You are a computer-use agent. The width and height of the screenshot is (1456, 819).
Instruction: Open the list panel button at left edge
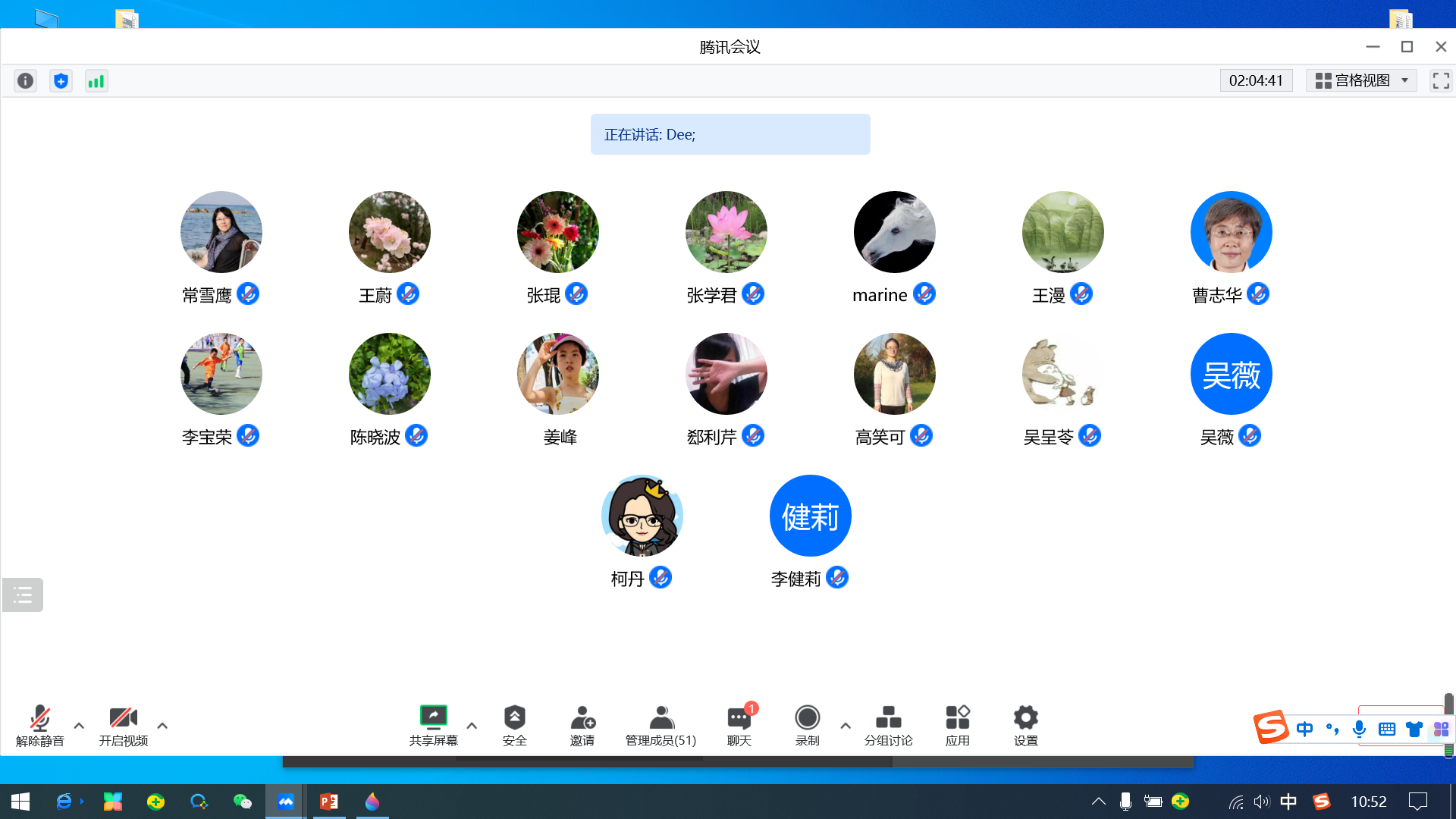[x=23, y=595]
